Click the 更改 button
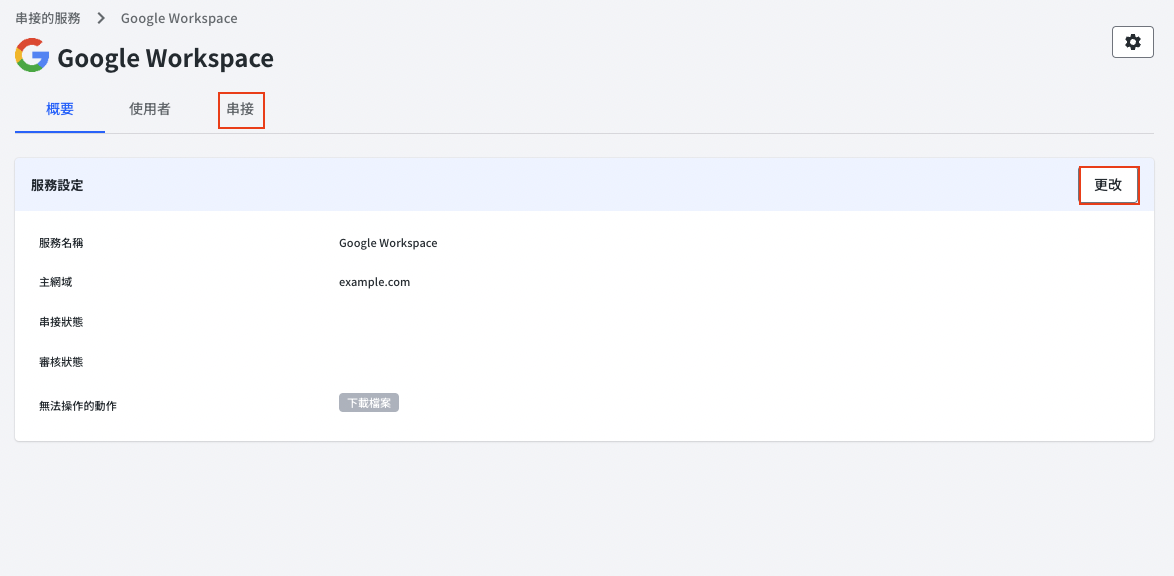Screen dimensions: 1174x576 (1109, 185)
